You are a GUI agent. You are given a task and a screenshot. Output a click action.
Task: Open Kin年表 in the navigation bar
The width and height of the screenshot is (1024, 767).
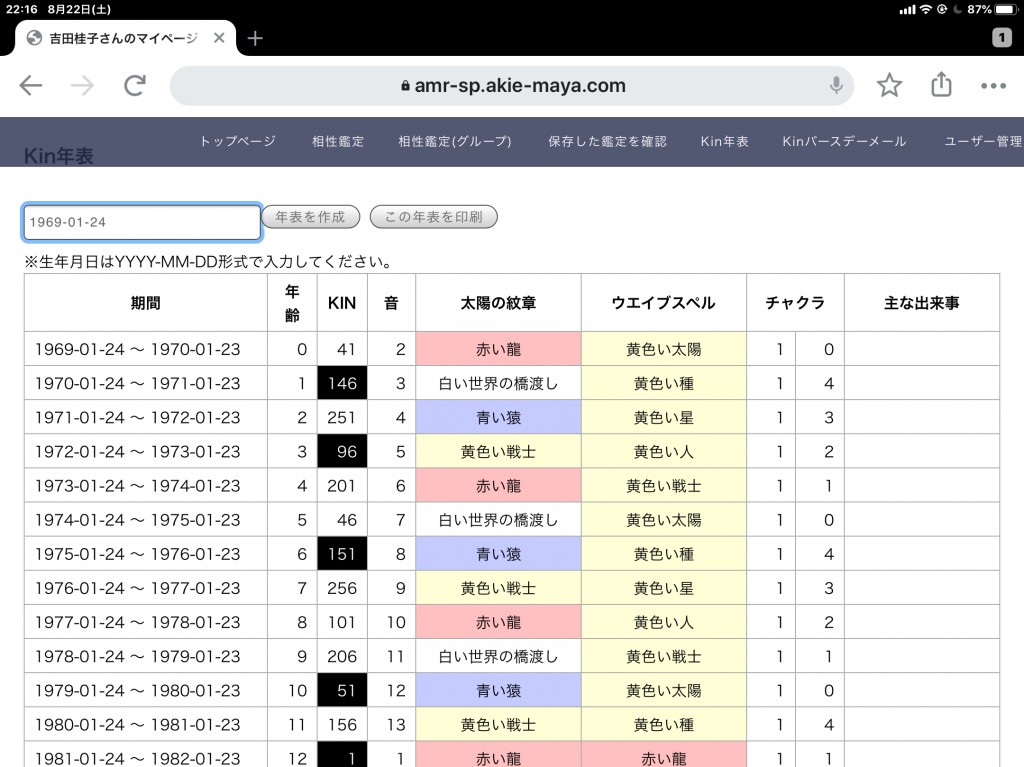[x=724, y=141]
